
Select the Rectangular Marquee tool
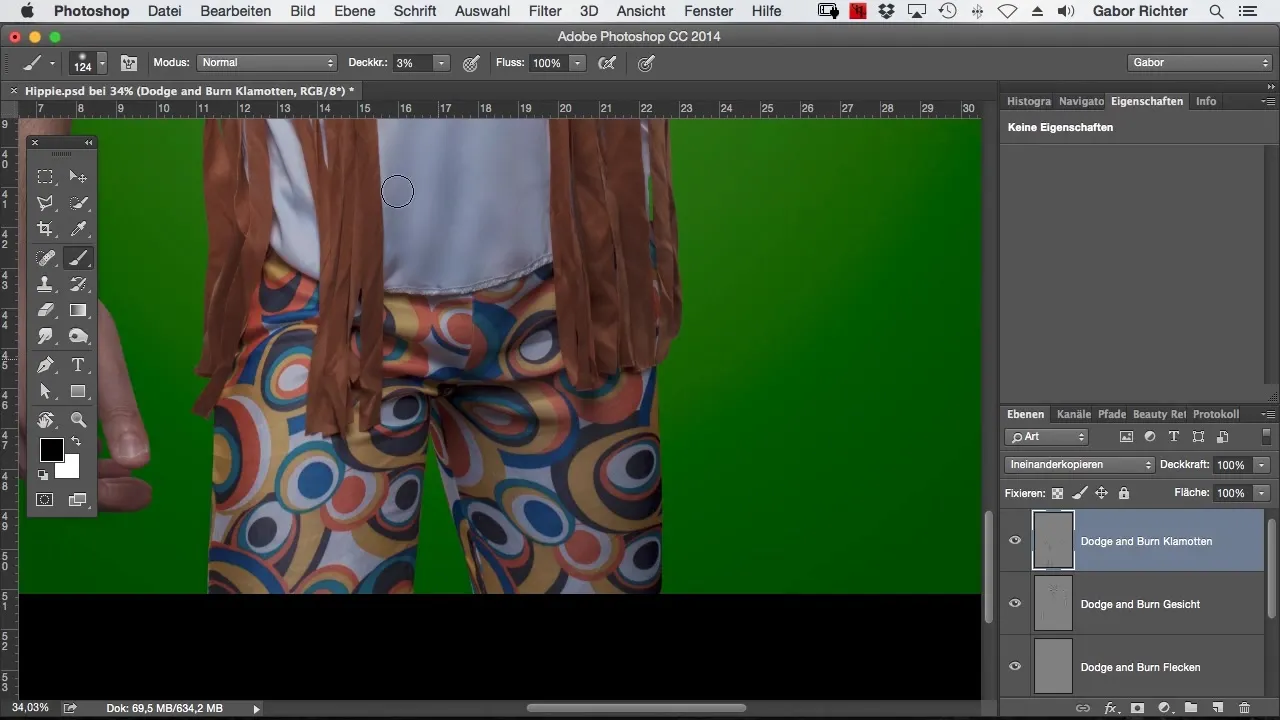[45, 177]
